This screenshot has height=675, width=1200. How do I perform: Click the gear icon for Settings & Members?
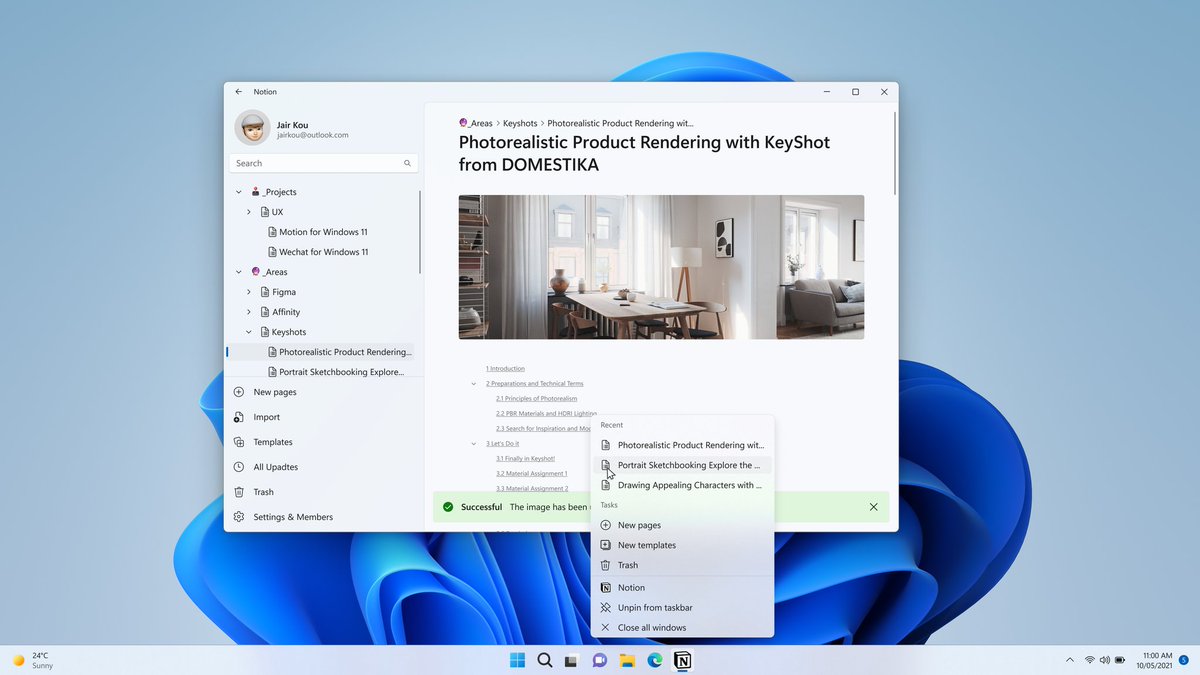239,517
